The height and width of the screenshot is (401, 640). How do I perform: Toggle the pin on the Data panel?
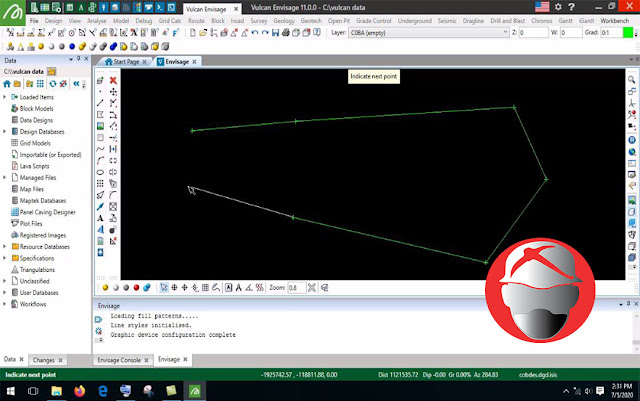pos(78,59)
